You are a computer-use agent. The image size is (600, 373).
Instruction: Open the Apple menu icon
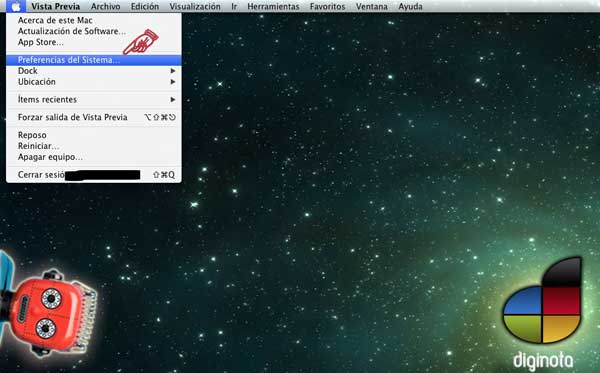pyautogui.click(x=16, y=6)
